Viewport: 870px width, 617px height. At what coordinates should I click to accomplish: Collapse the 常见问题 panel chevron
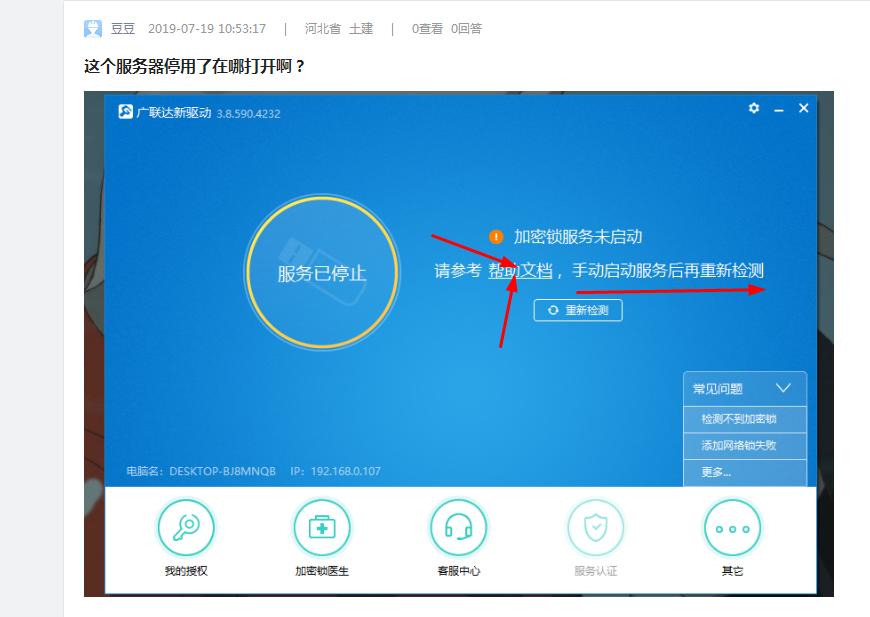(x=783, y=388)
